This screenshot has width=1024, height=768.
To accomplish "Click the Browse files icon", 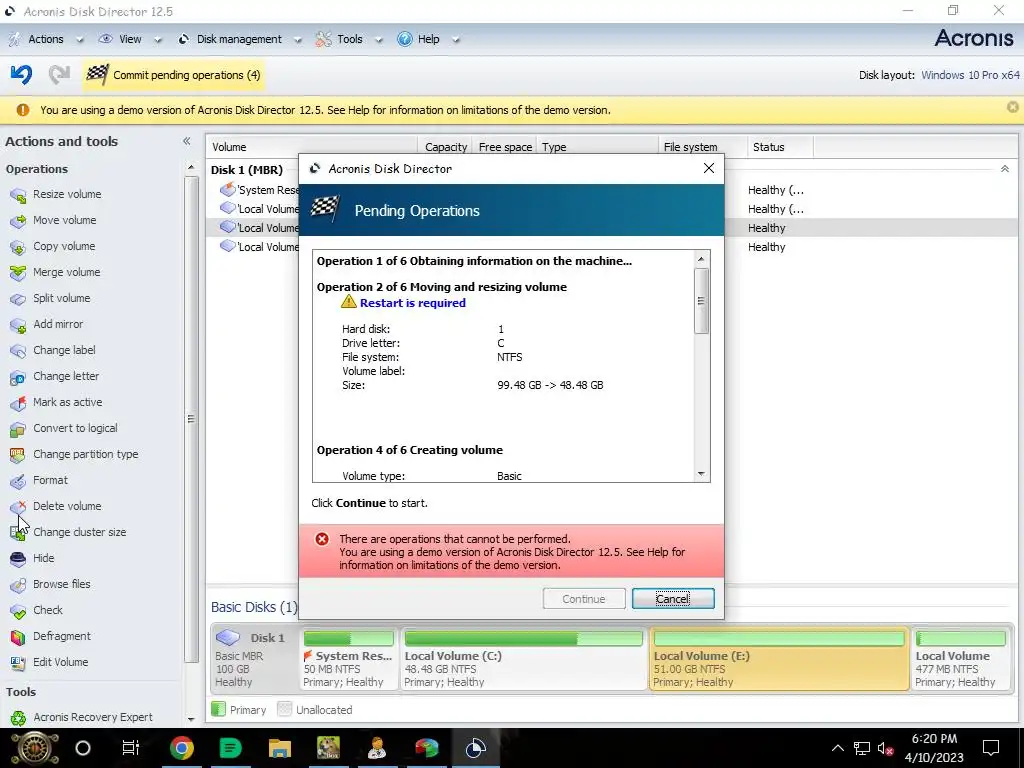I will point(18,584).
